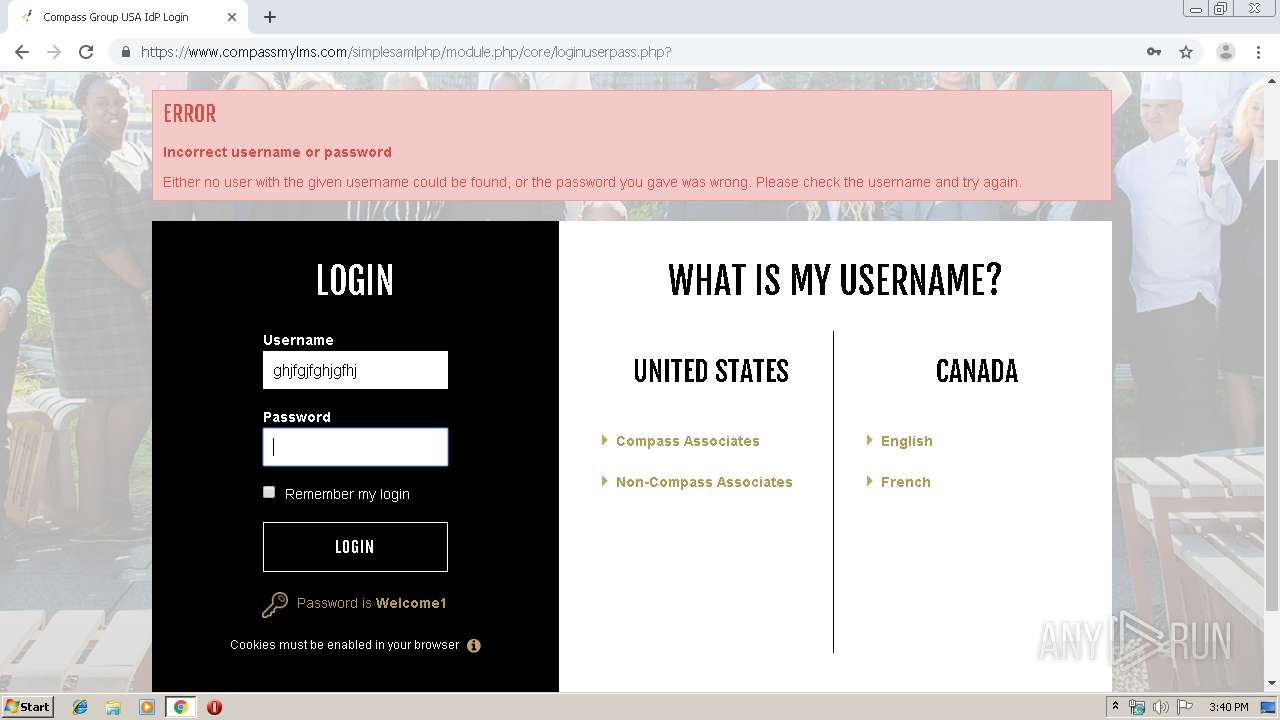Screen dimensions: 1280x720
Task: Click 'Password is Welcome1' hint text
Action: [371, 603]
